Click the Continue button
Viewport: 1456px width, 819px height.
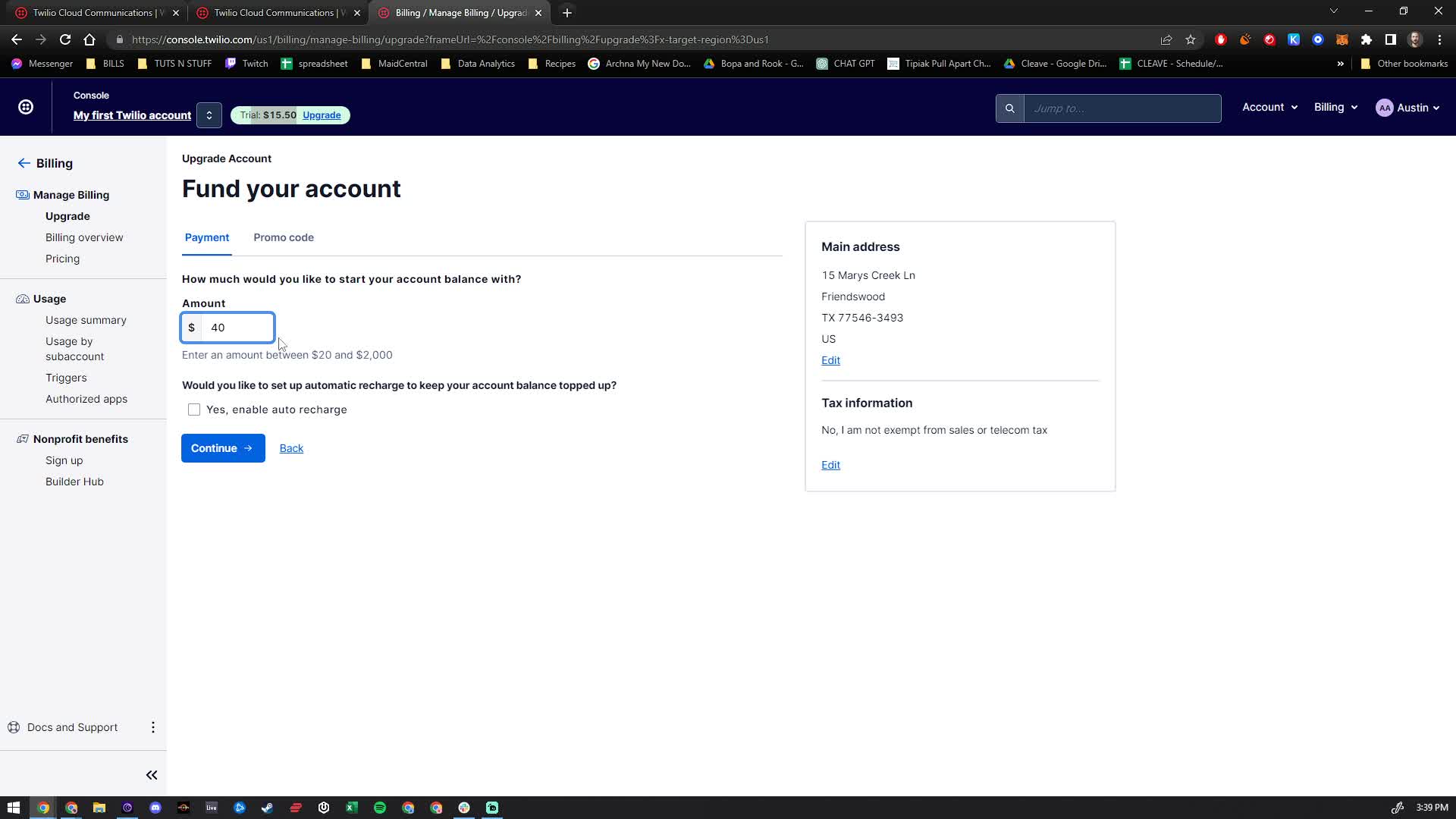point(222,448)
